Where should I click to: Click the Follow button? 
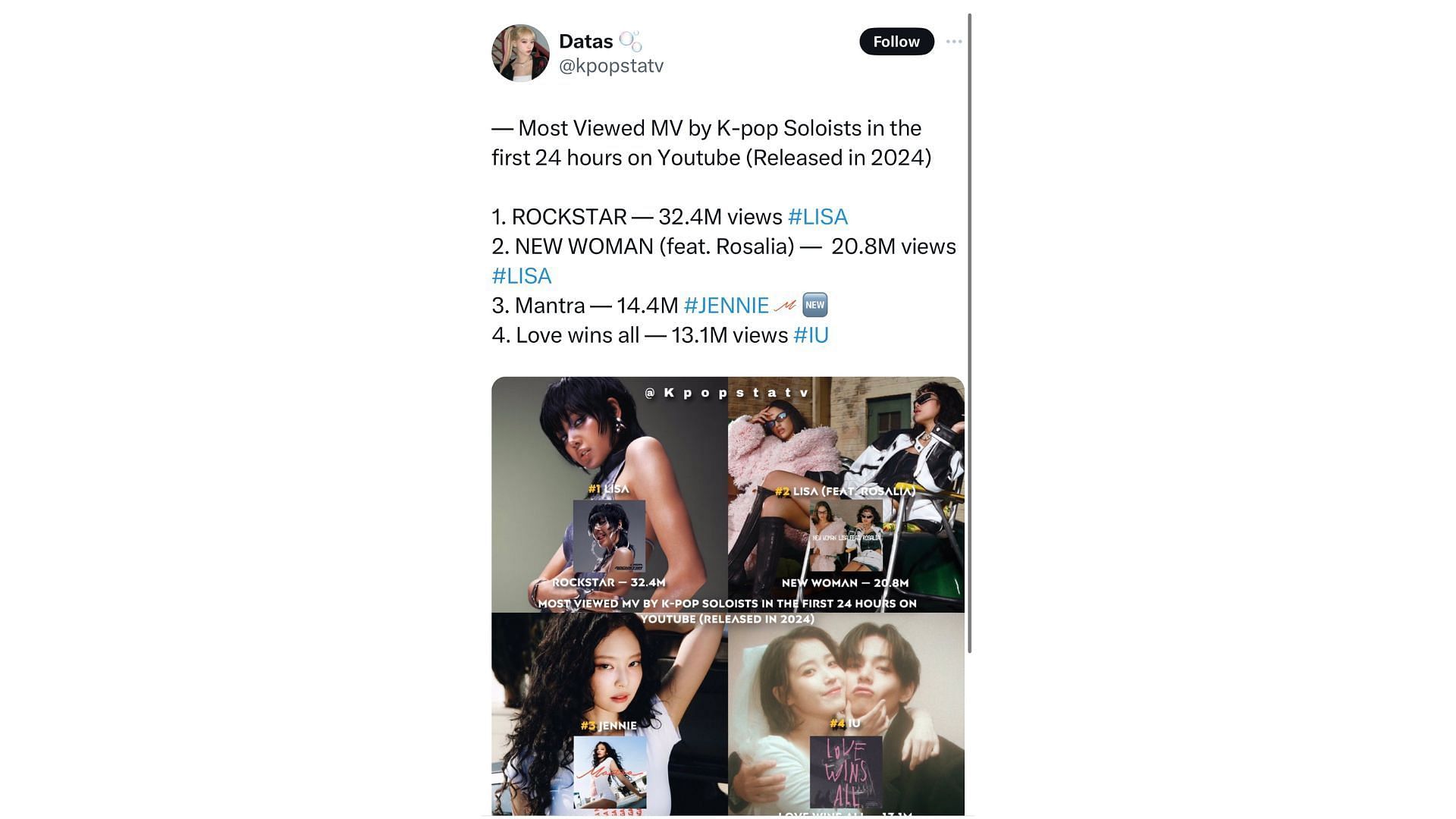click(x=896, y=42)
